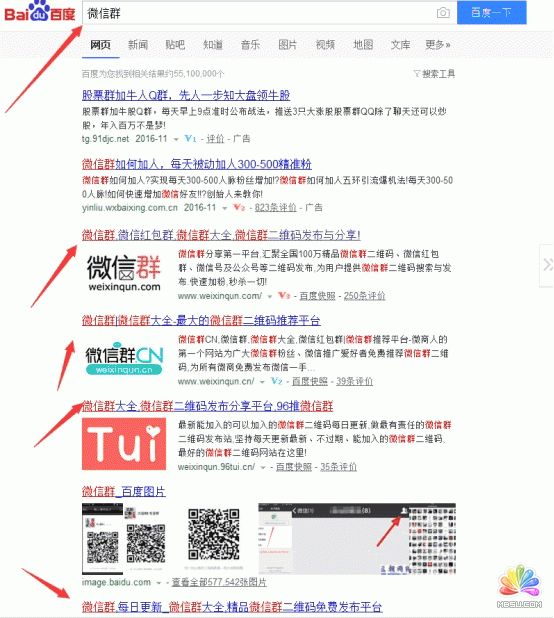The width and height of the screenshot is (554, 618).
Task: Open the 823条评价 link
Action: click(275, 208)
